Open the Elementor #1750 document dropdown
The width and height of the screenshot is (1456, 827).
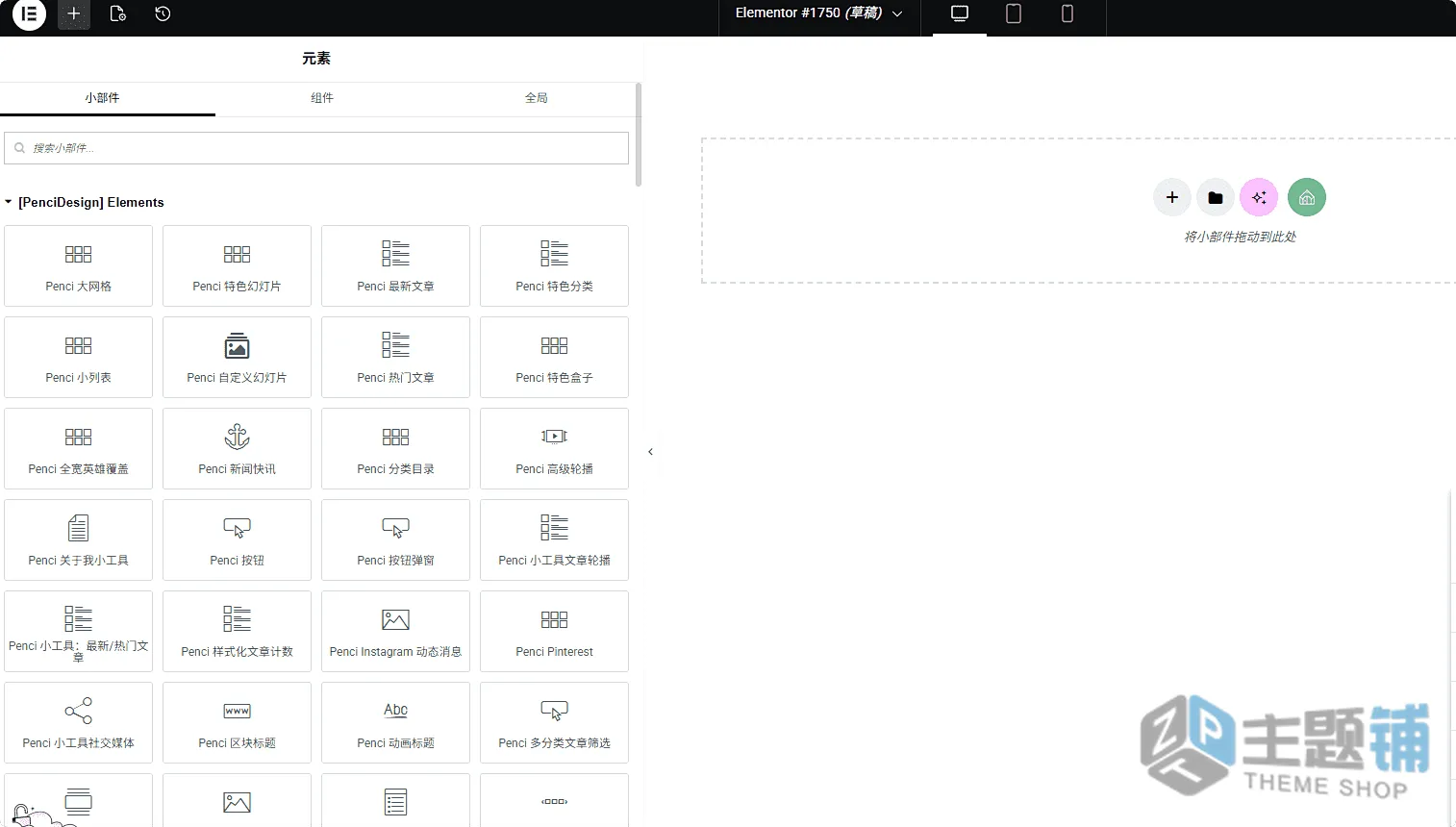tap(819, 13)
